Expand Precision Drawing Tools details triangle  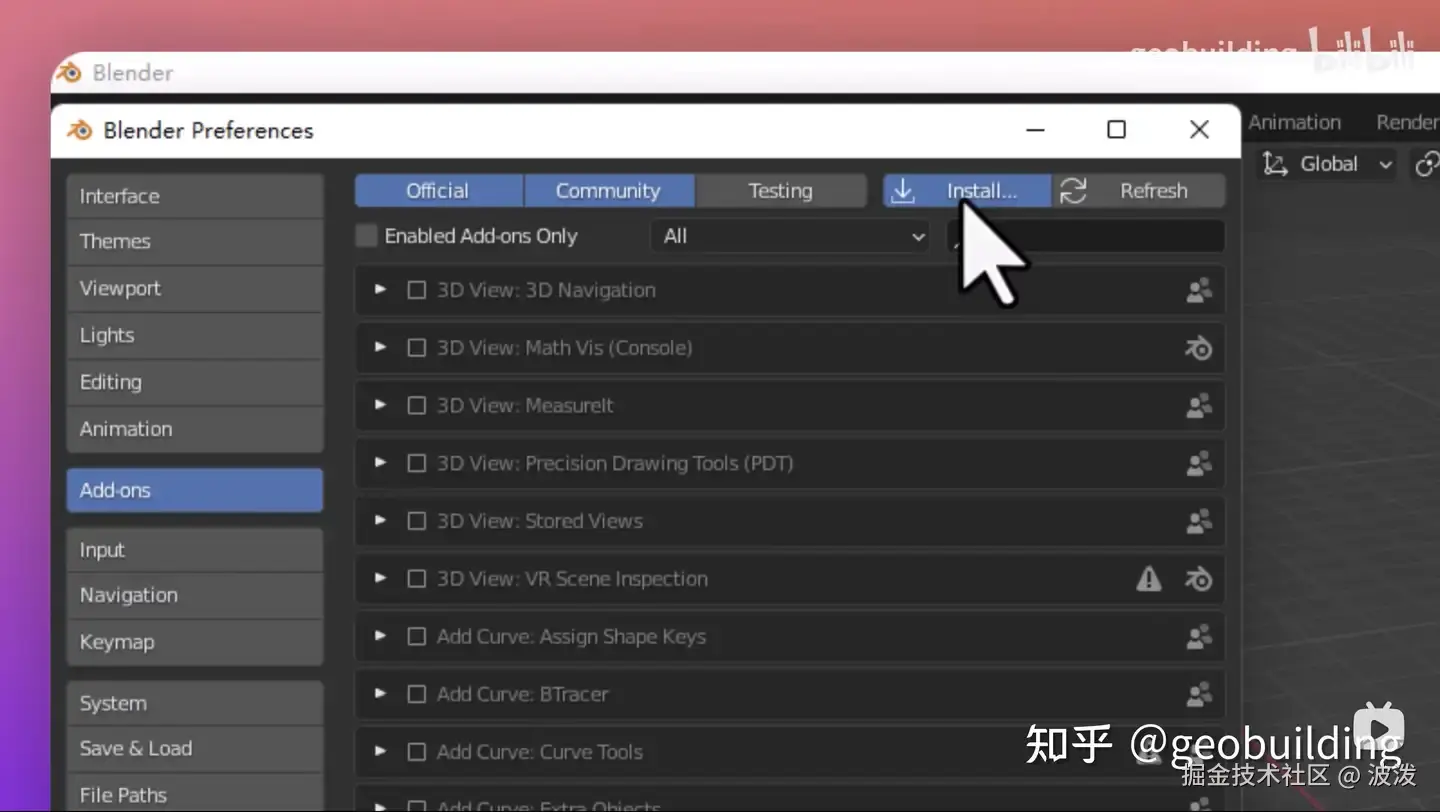click(380, 463)
